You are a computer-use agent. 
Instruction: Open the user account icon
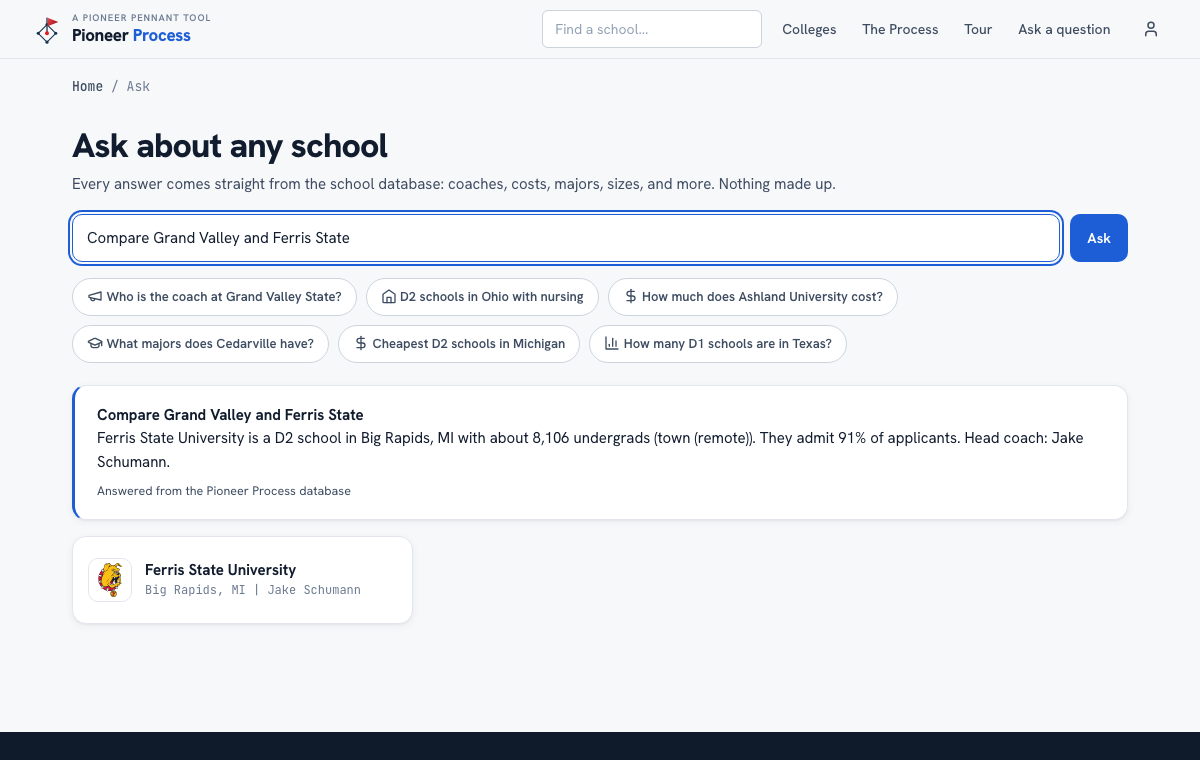pyautogui.click(x=1151, y=29)
